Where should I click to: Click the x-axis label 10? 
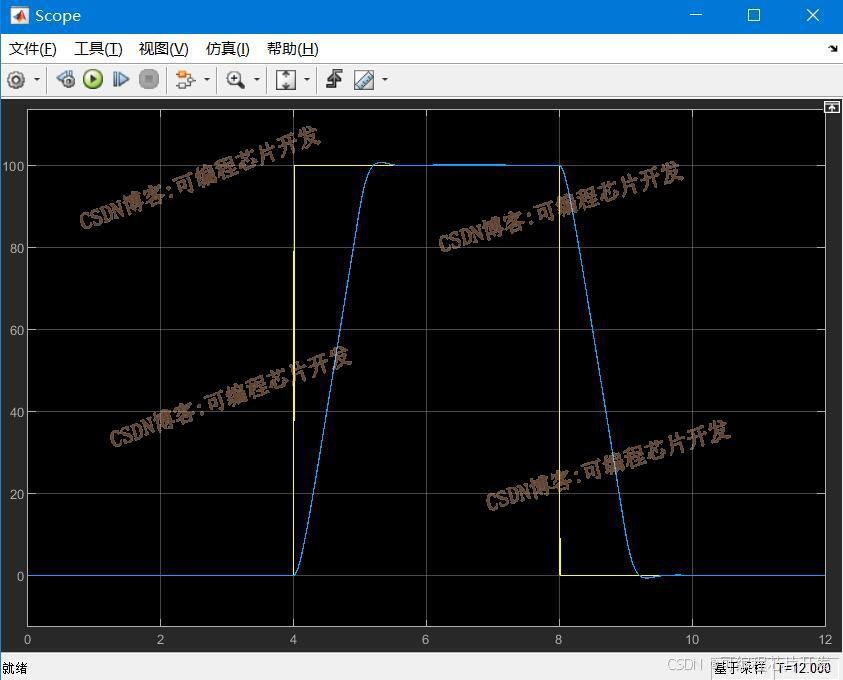pos(692,640)
